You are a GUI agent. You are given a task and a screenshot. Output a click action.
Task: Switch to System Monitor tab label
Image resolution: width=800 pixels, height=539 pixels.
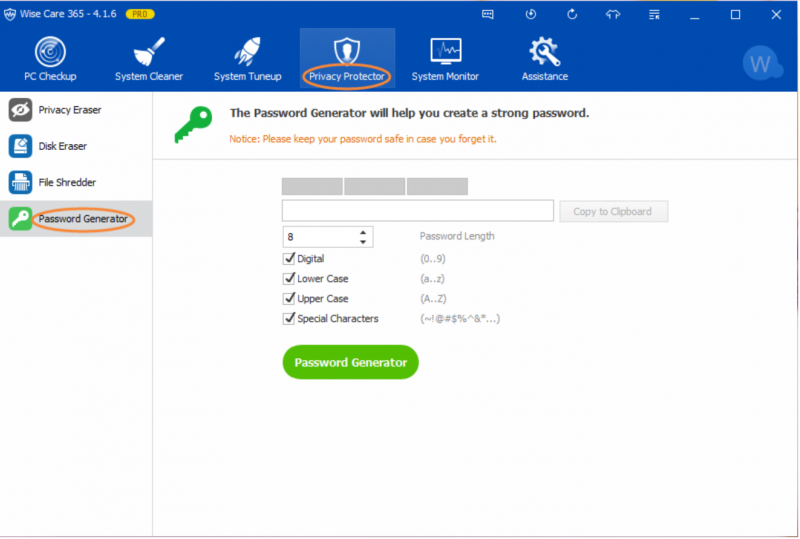pos(445,77)
